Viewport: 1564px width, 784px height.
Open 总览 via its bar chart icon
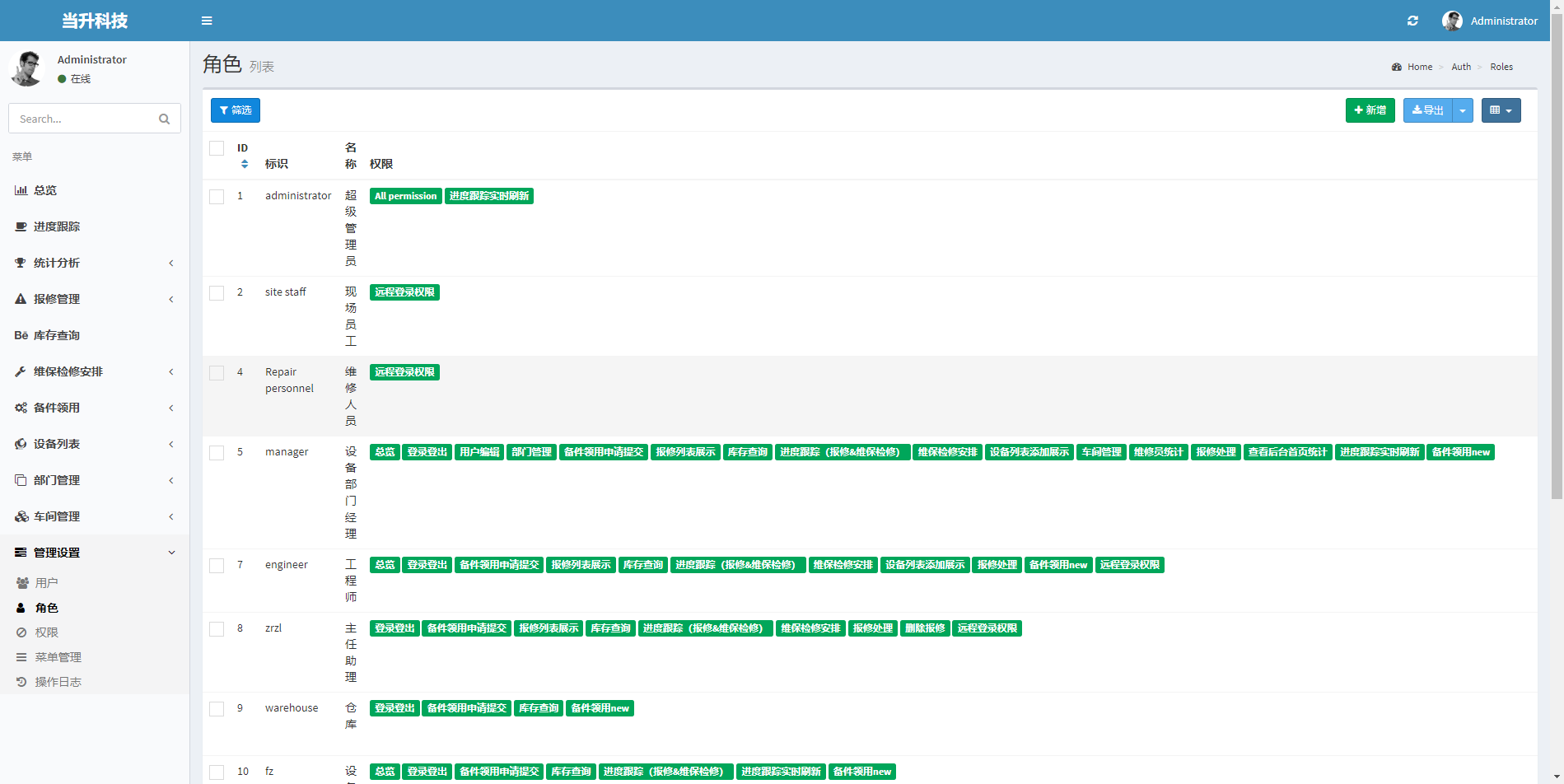pos(21,190)
